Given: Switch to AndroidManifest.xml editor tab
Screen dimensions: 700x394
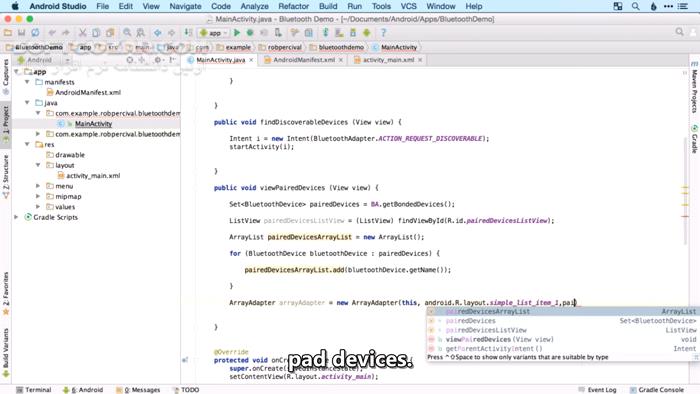Looking at the screenshot, I should click(x=304, y=60).
